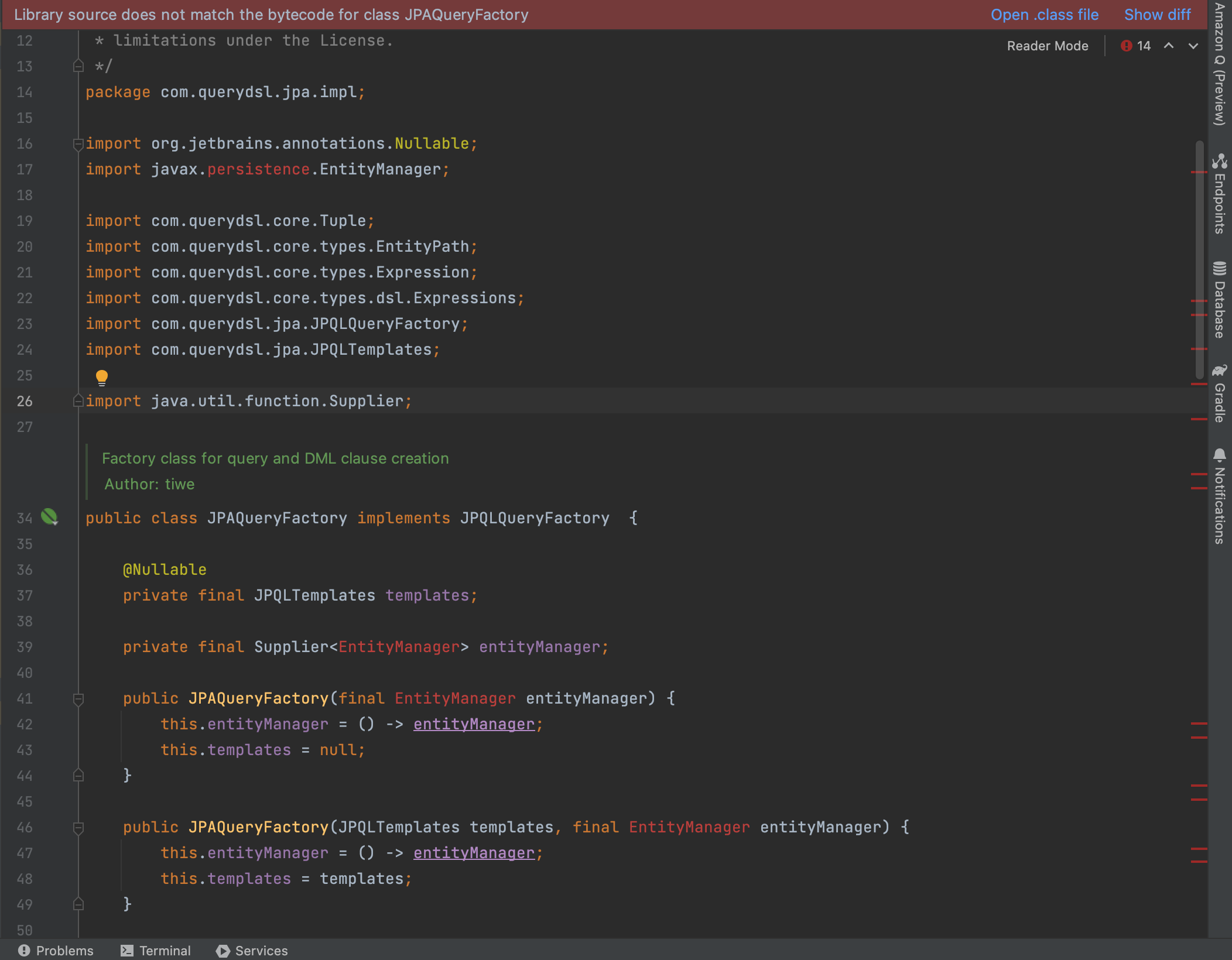The width and height of the screenshot is (1232, 960).
Task: Click 'Tuple' in line 19 import
Action: [x=343, y=221]
